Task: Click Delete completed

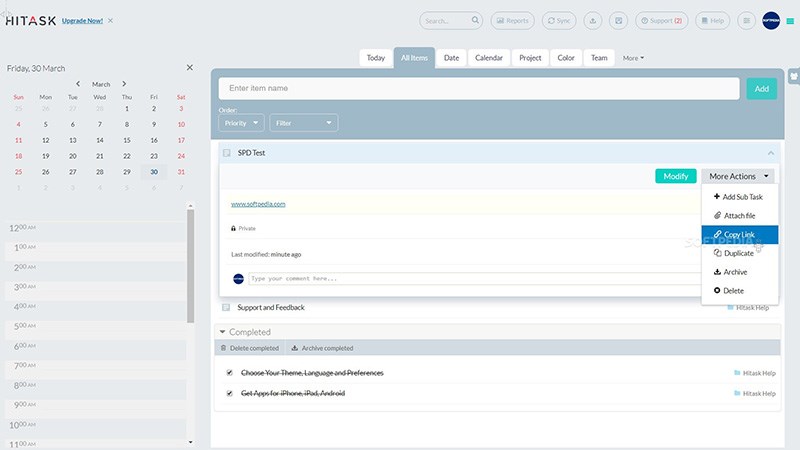Action: pos(250,348)
